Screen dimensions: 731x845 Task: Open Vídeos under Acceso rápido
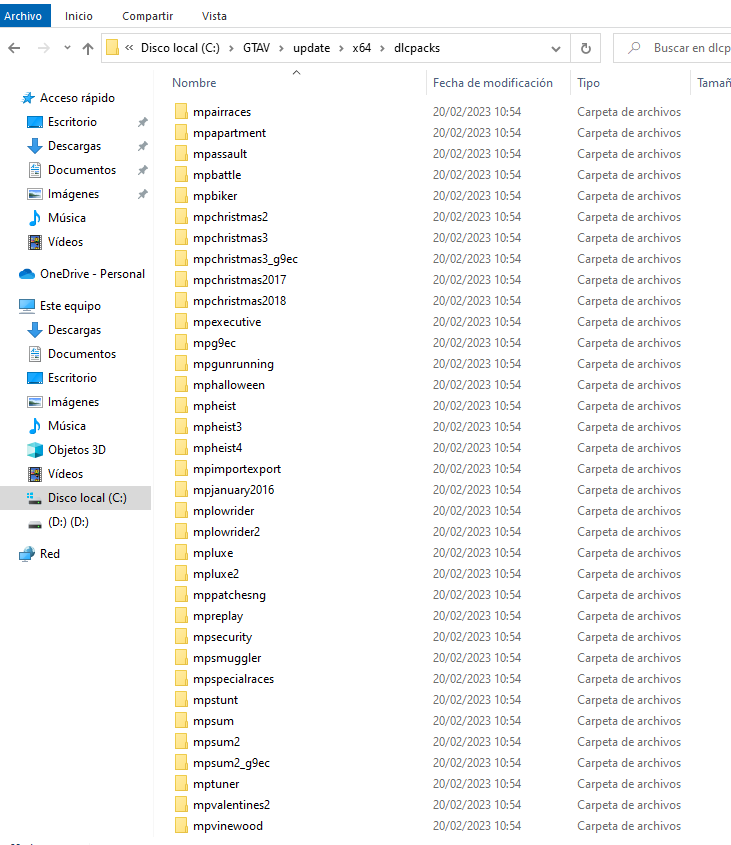pos(65,242)
